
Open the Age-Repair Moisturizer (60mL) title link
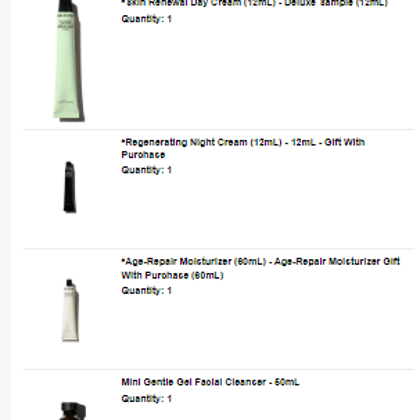[260, 268]
